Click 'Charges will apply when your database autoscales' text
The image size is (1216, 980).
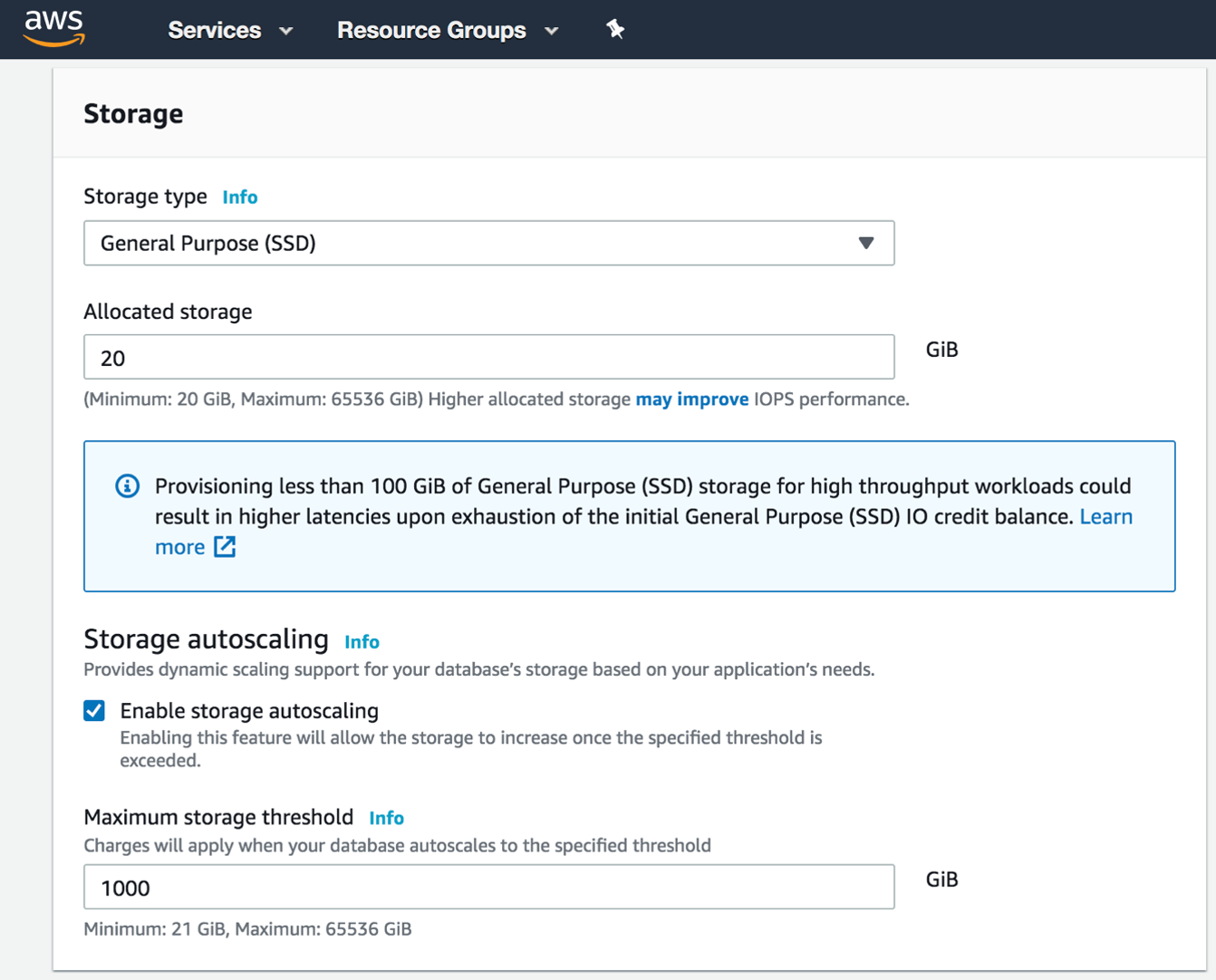tap(397, 846)
